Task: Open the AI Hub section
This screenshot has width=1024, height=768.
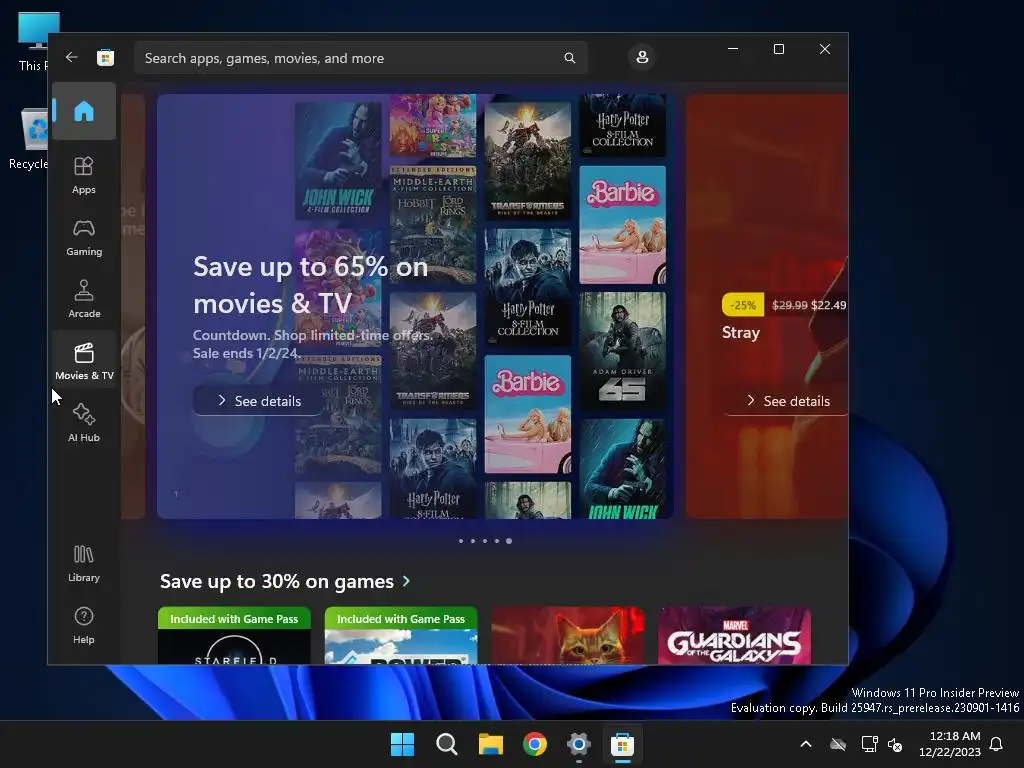Action: click(x=84, y=423)
